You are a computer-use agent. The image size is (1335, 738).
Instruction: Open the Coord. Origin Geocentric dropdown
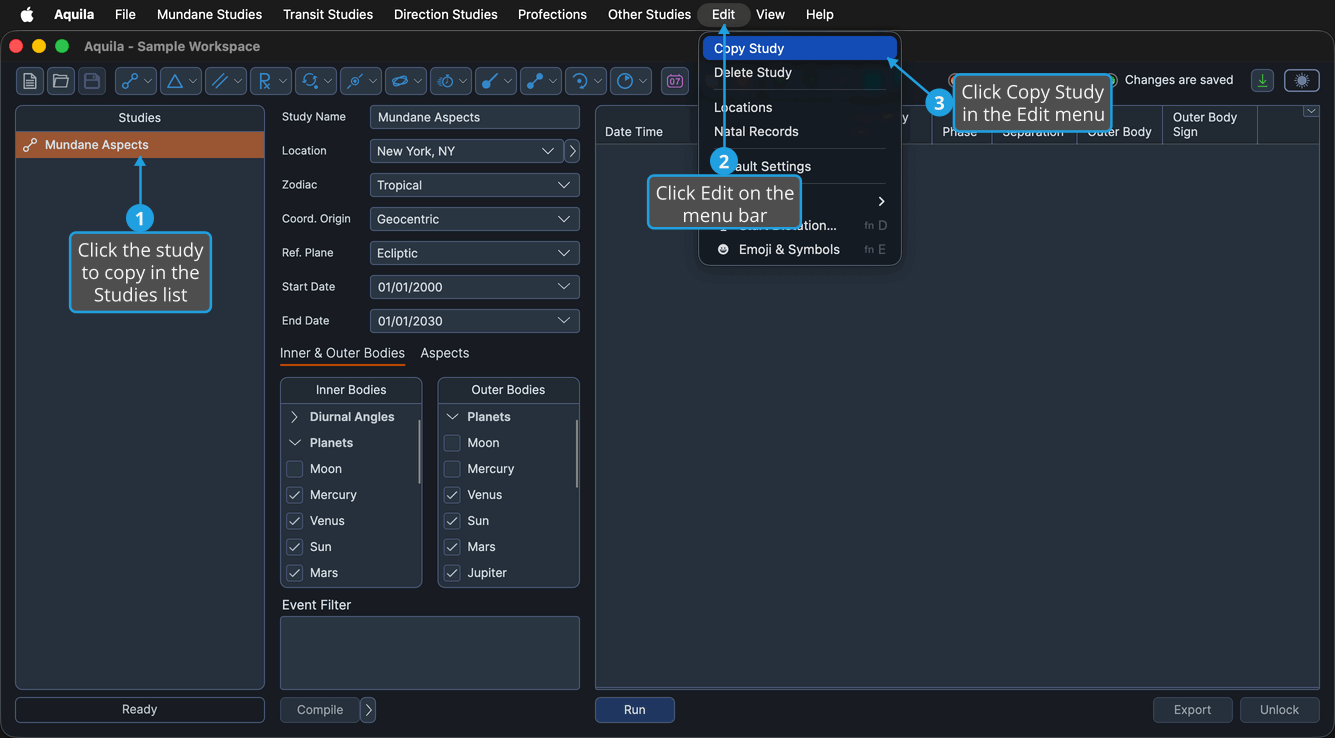click(475, 219)
